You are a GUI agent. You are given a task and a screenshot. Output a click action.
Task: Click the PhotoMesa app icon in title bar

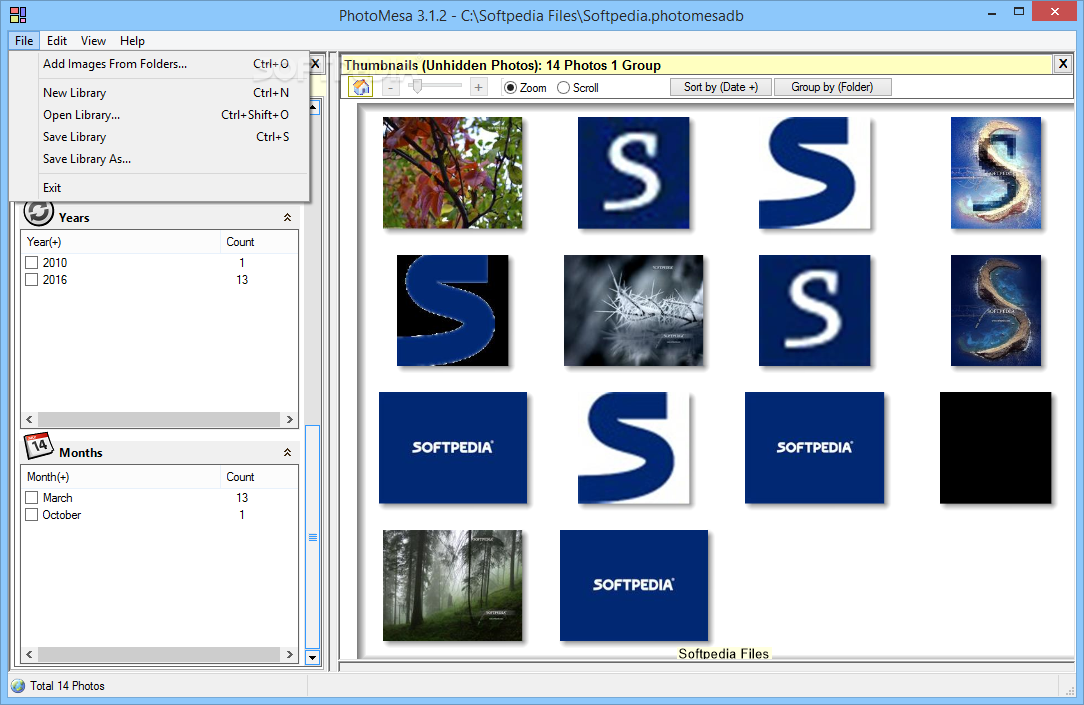(x=18, y=15)
